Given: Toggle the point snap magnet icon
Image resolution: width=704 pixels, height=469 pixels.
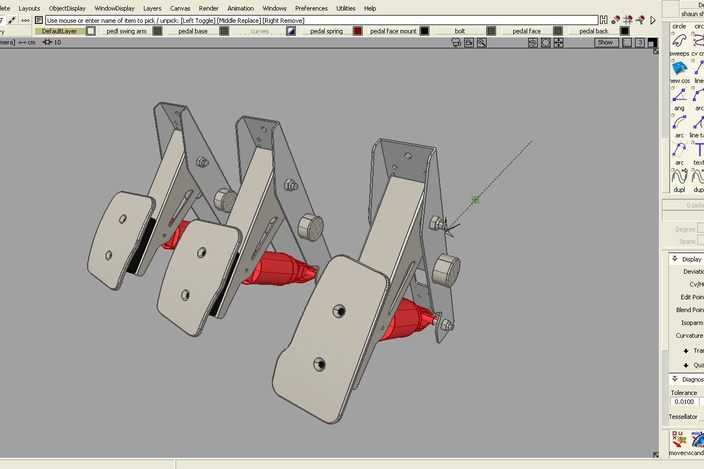Looking at the screenshot, I should [640, 20].
